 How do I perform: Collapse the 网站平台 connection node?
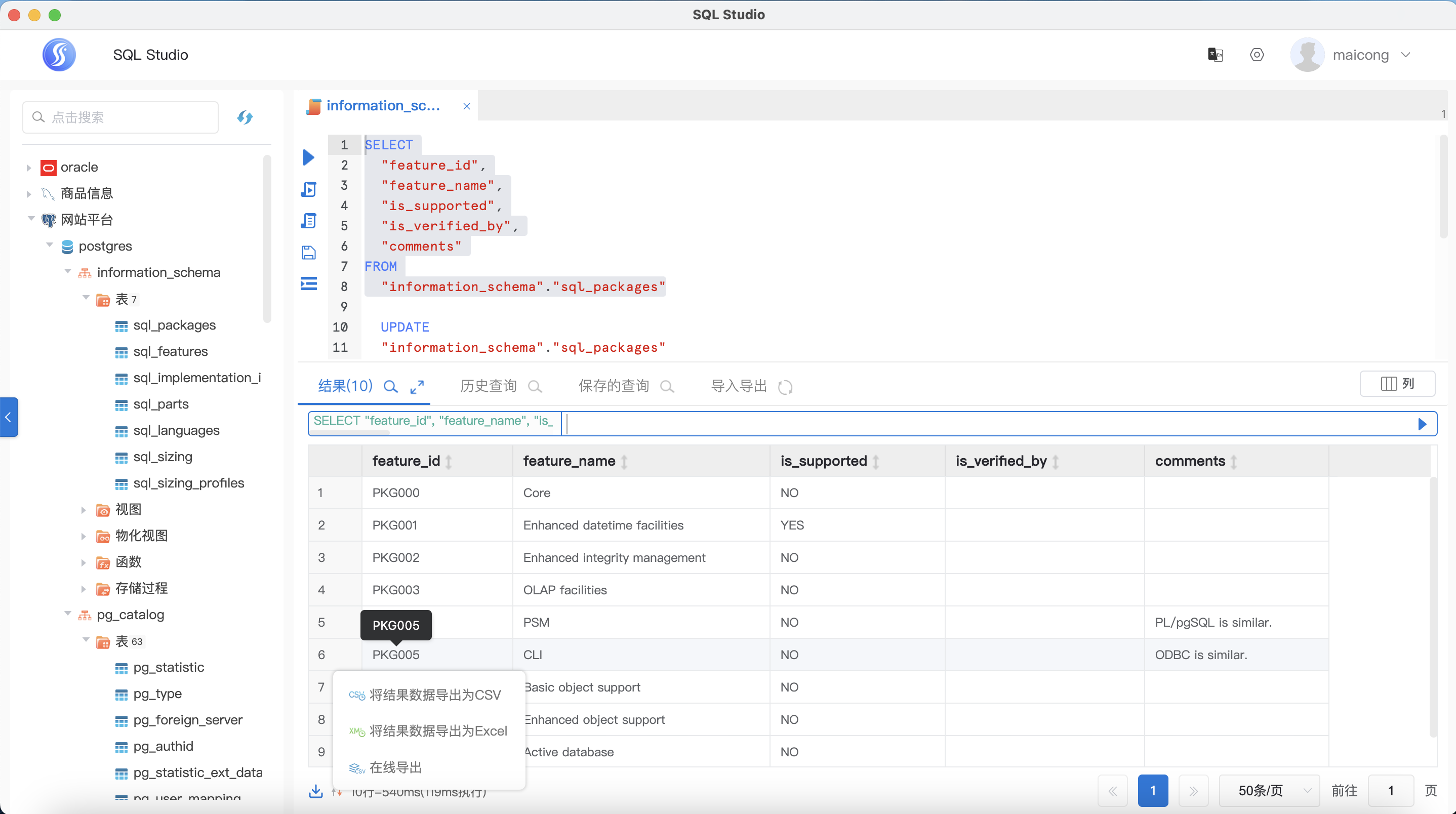click(x=31, y=219)
